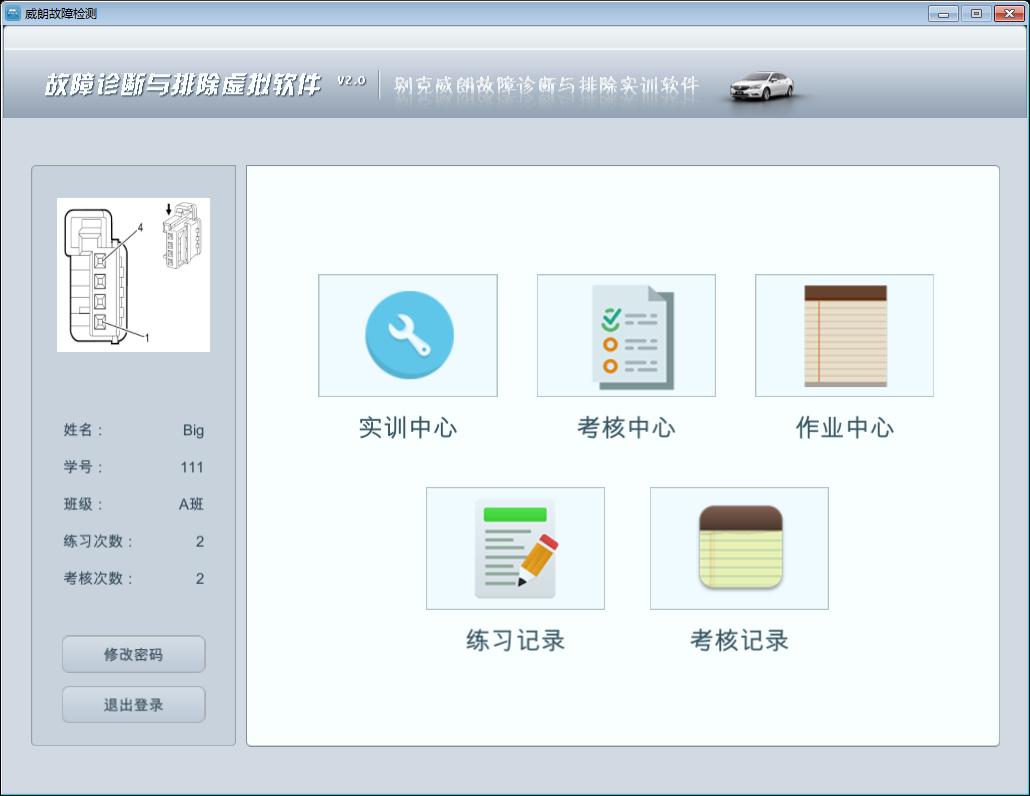Maximize the 威朗故障检测 window
Viewport: 1030px width, 796px height.
pyautogui.click(x=975, y=14)
